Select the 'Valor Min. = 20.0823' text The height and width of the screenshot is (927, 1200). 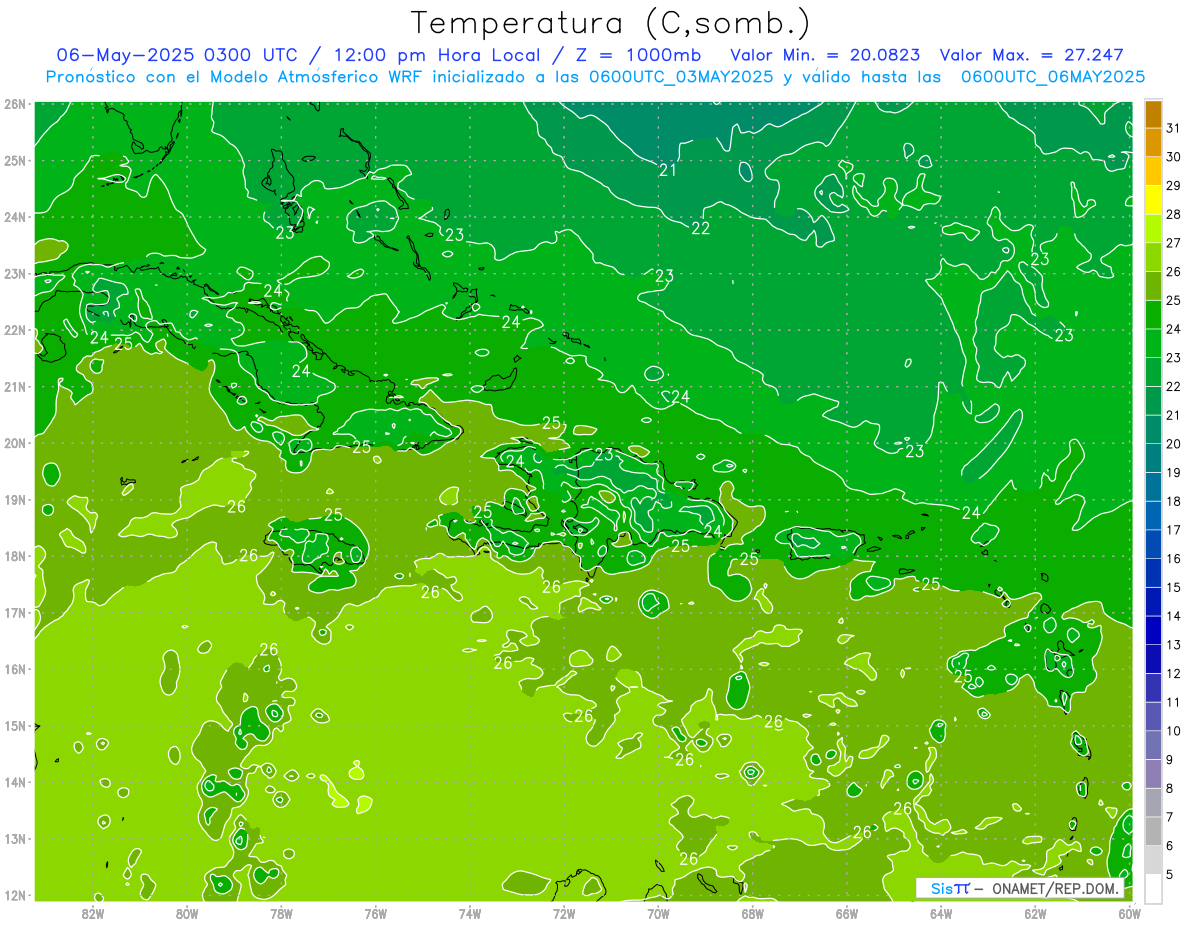[826, 55]
